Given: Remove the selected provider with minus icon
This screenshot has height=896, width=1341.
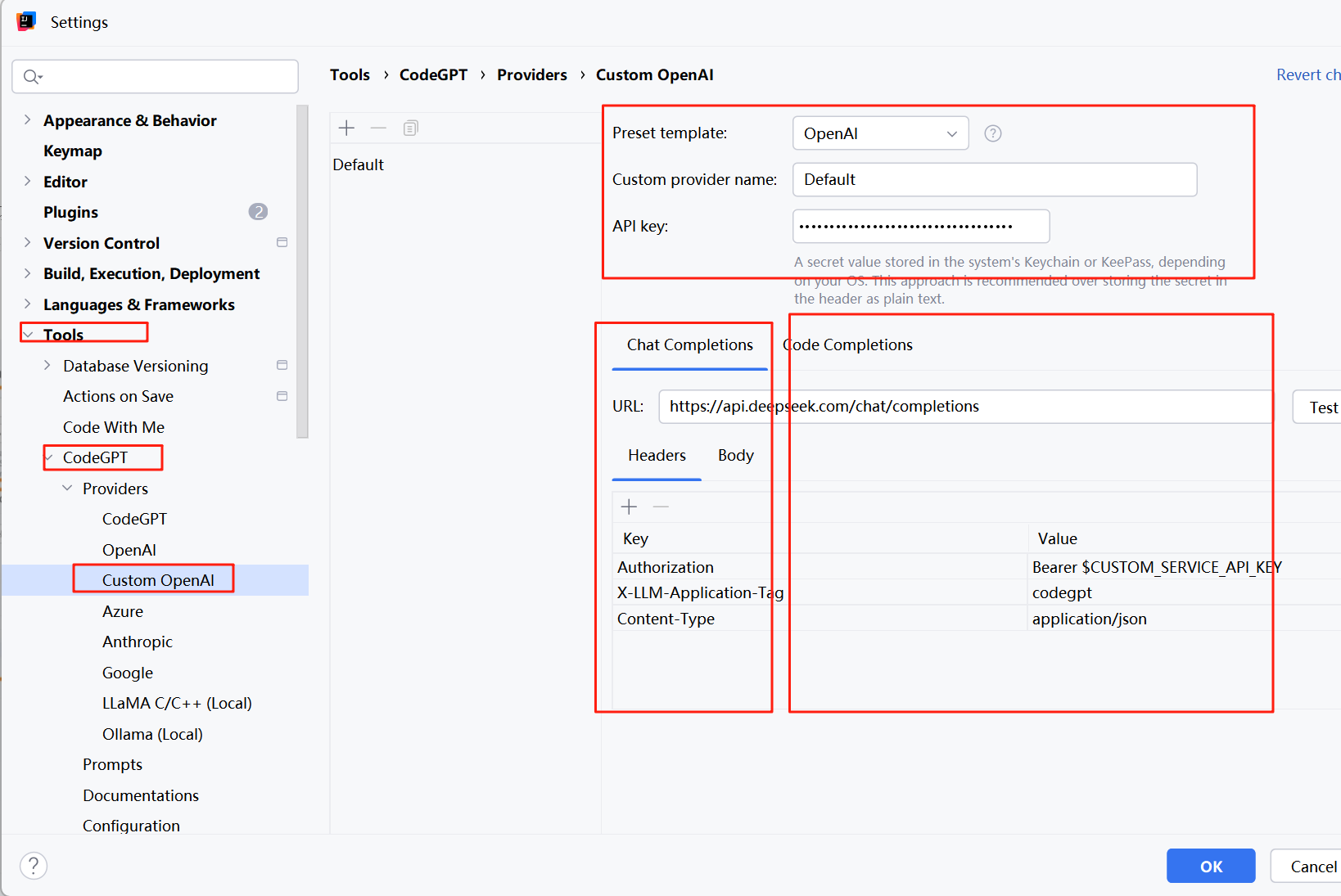Looking at the screenshot, I should (x=378, y=128).
